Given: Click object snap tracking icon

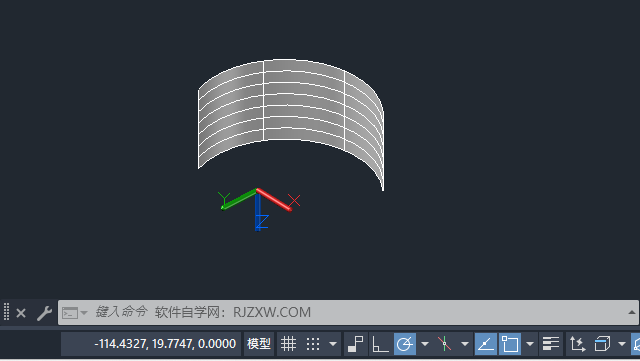Looking at the screenshot, I should tap(486, 344).
